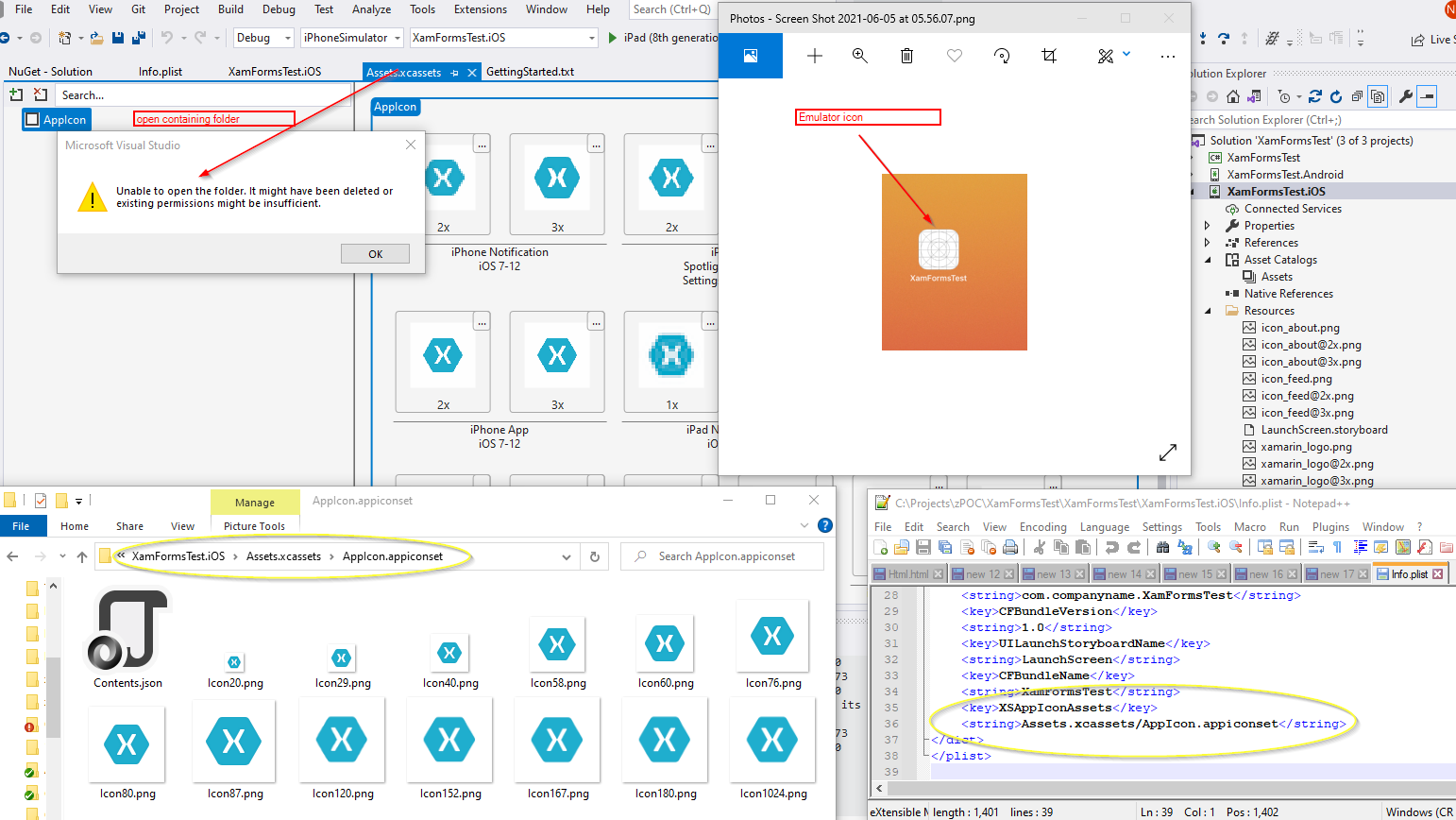The width and height of the screenshot is (1456, 820).
Task: Toggle Show All Files in Solution Explorer
Action: click(x=1378, y=96)
